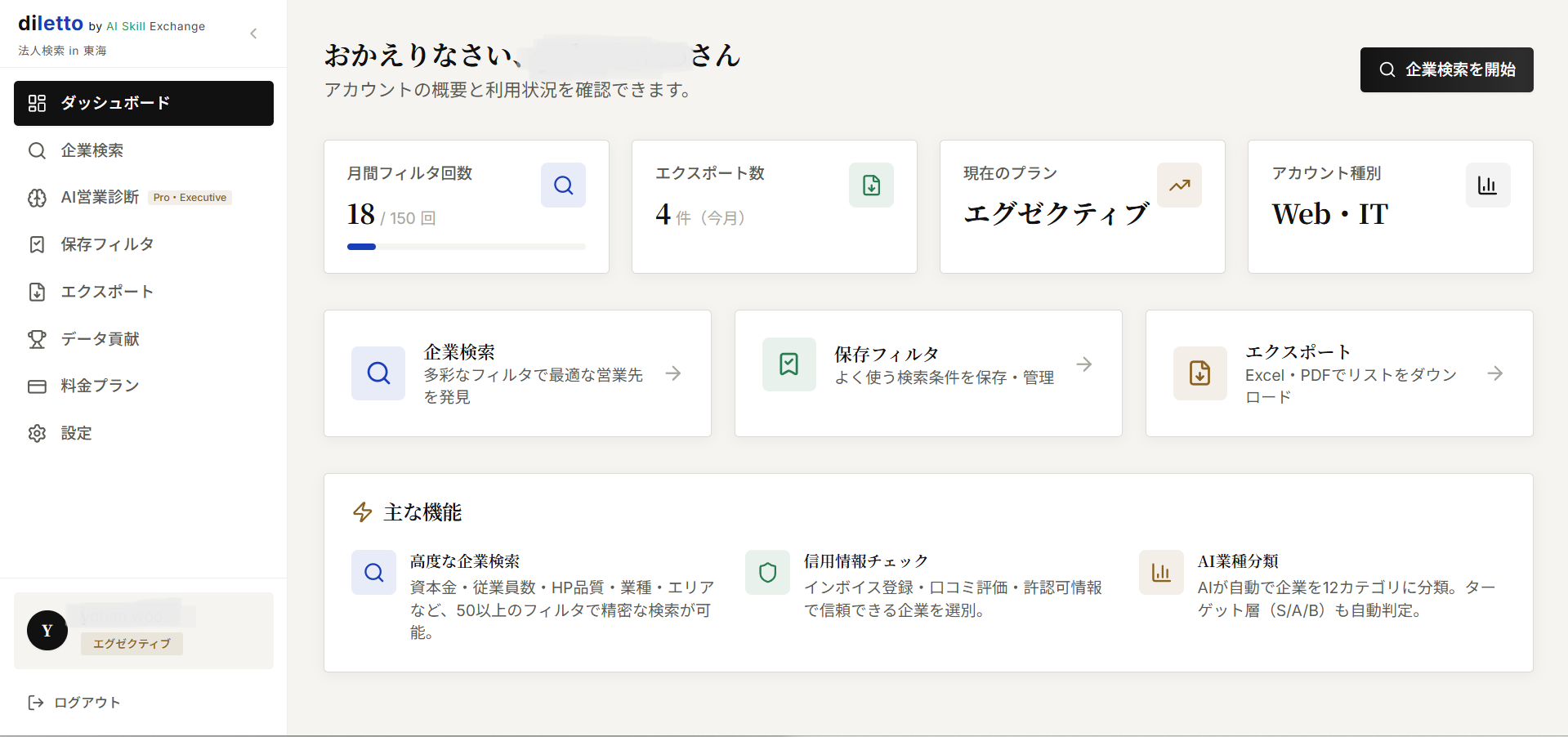Collapse the sidebar with chevron arrow

click(253, 33)
